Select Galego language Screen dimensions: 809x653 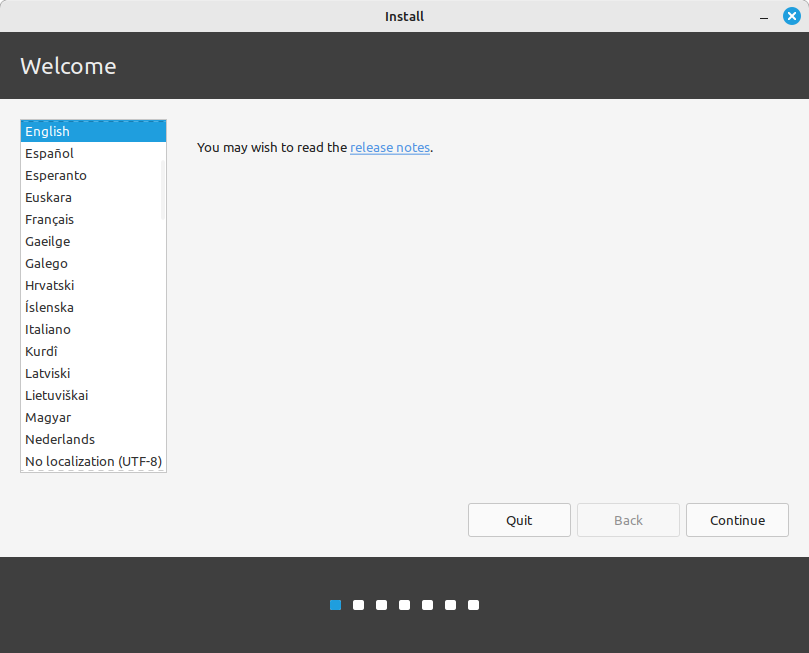click(x=93, y=264)
